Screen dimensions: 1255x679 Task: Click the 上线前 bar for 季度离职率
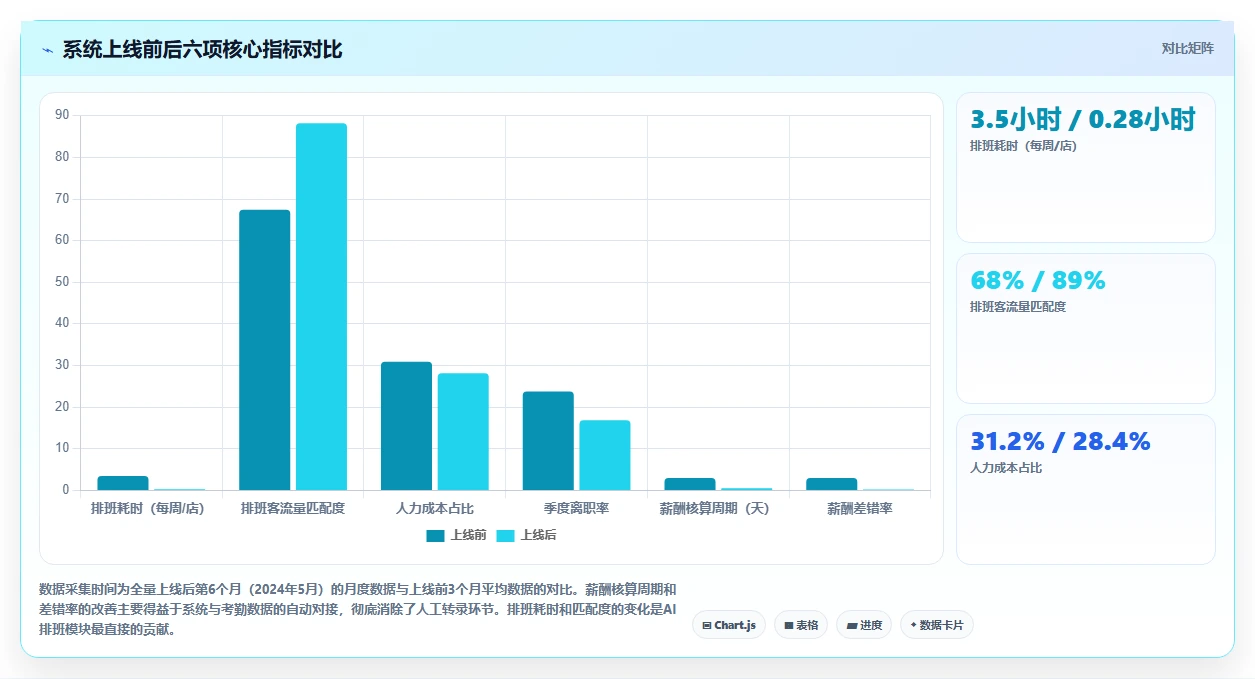coord(548,441)
